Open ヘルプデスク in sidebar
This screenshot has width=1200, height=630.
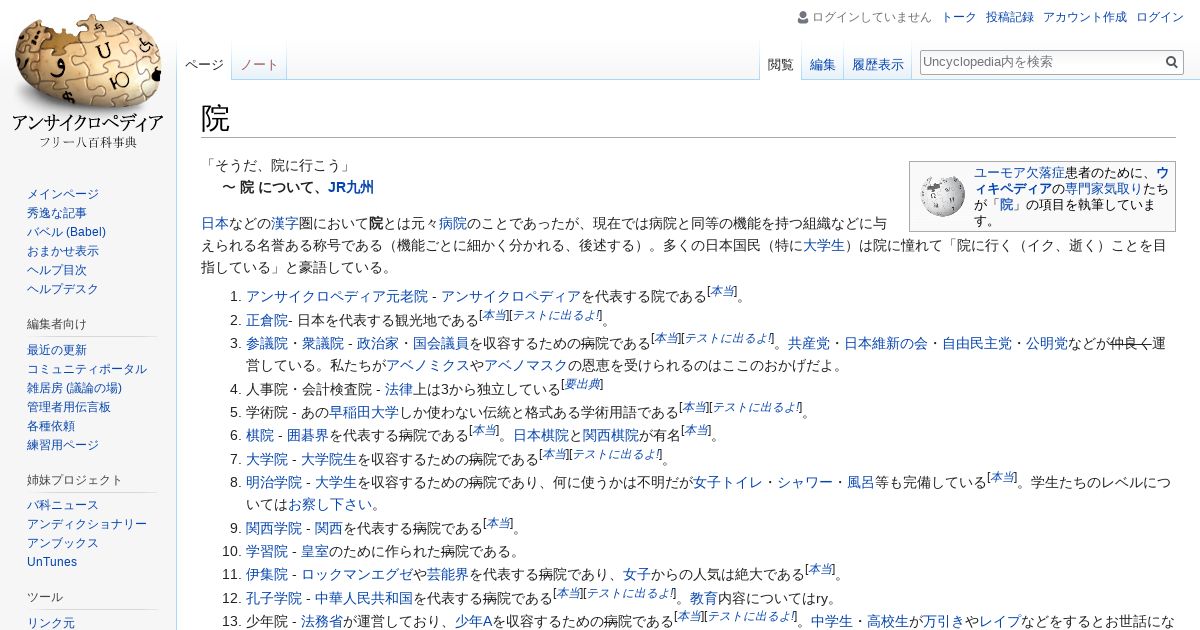(63, 289)
